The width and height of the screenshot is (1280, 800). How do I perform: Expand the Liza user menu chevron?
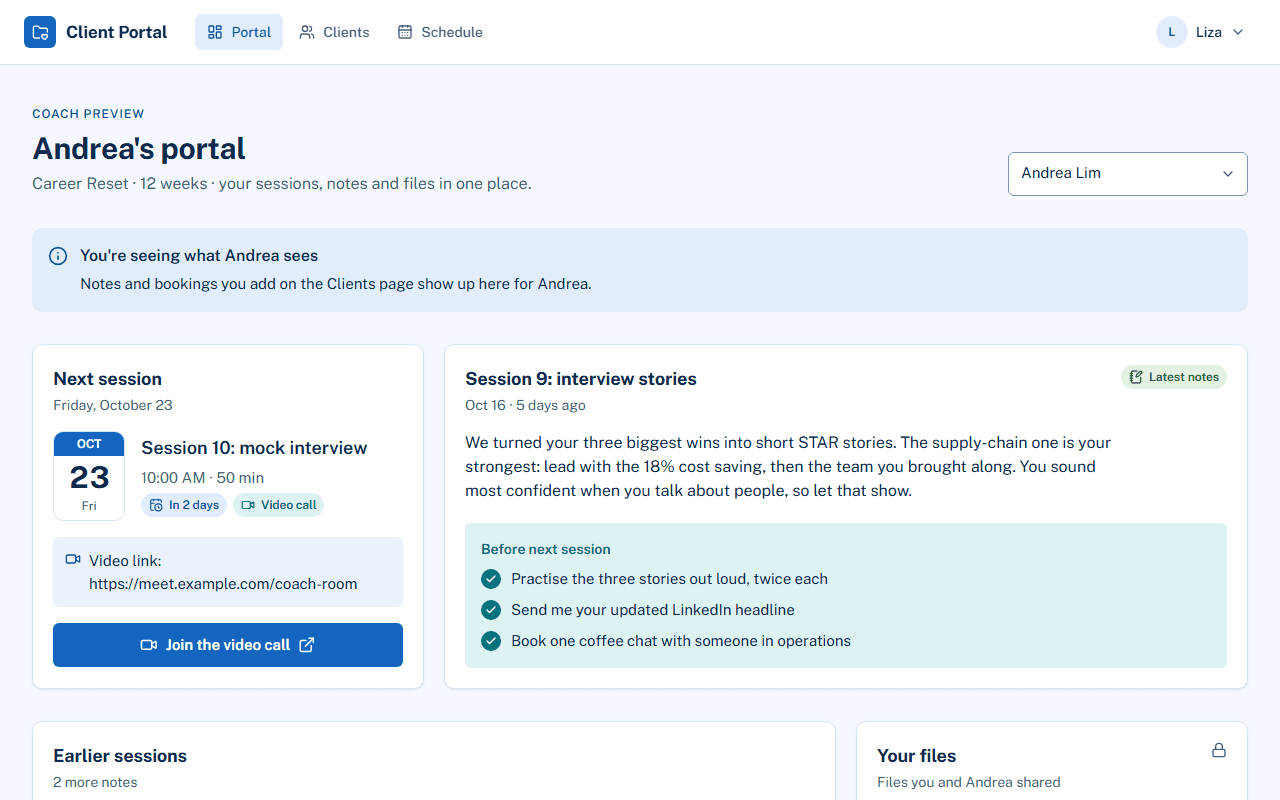click(x=1238, y=32)
